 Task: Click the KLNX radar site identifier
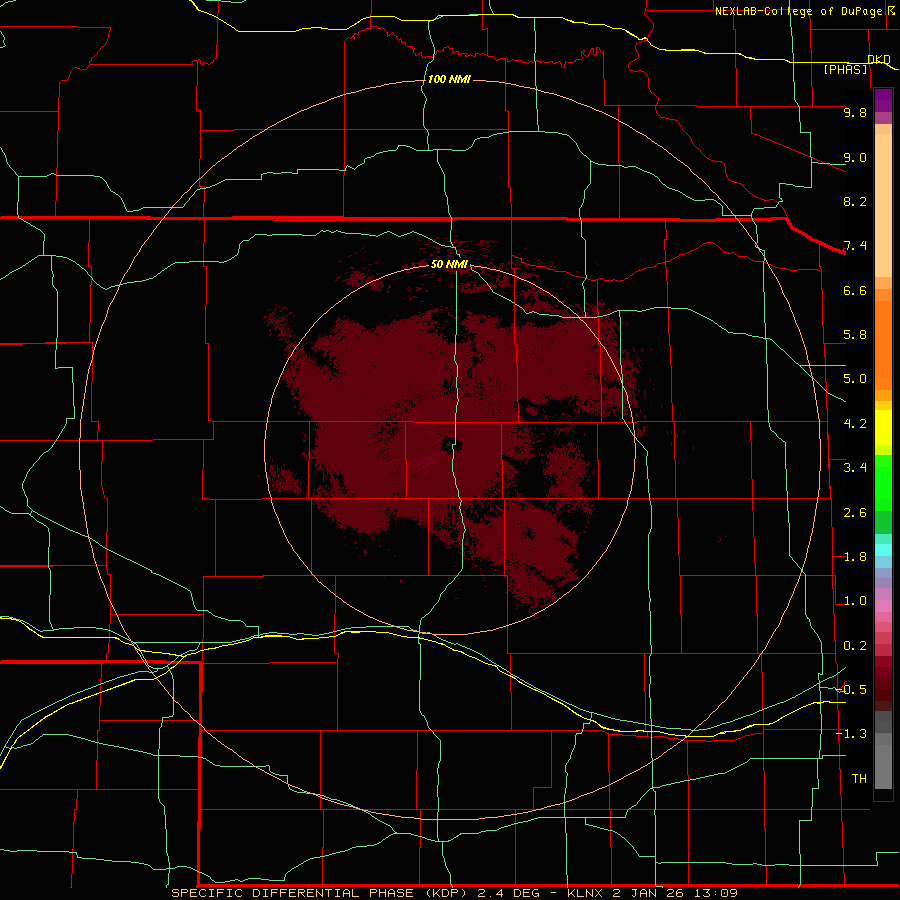coord(585,893)
